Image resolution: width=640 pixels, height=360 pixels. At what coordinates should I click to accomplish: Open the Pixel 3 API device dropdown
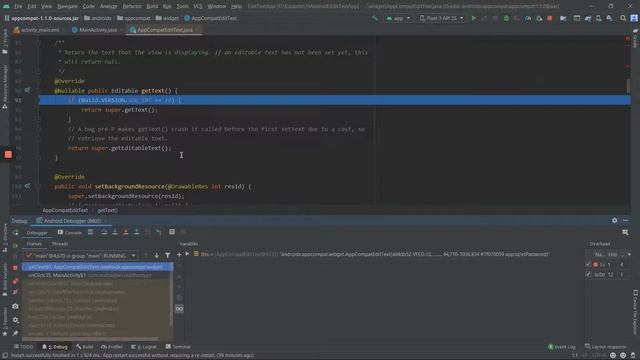click(442, 18)
